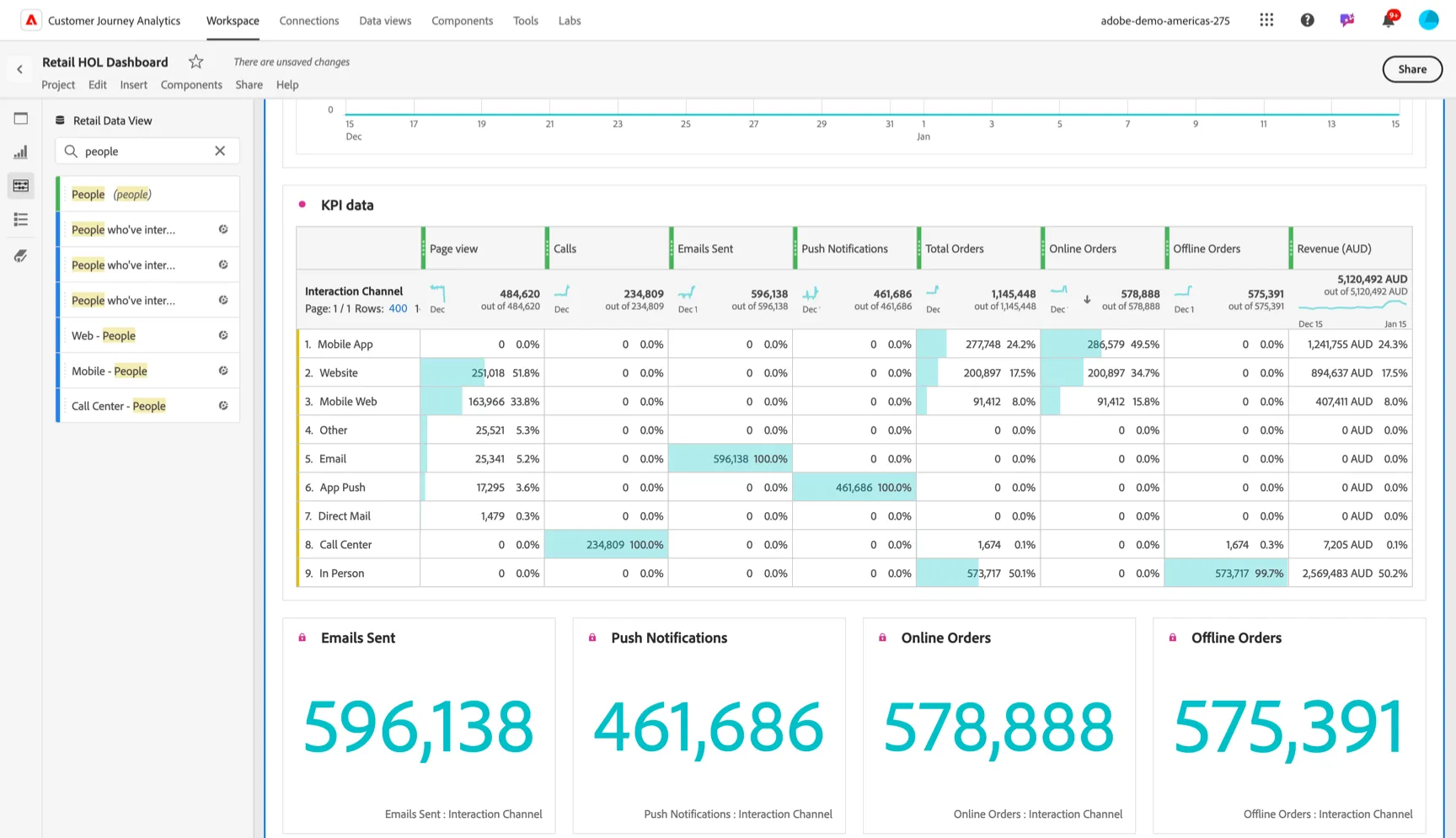This screenshot has width=1456, height=838.
Task: Switch to Data views tab
Action: (x=385, y=20)
